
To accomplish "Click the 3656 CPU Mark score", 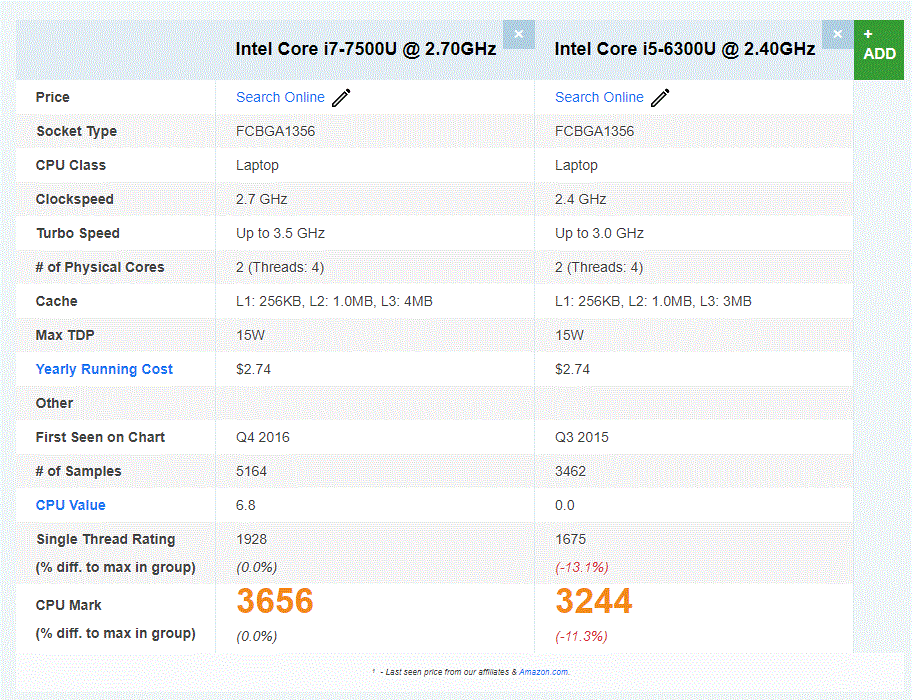I will click(275, 601).
